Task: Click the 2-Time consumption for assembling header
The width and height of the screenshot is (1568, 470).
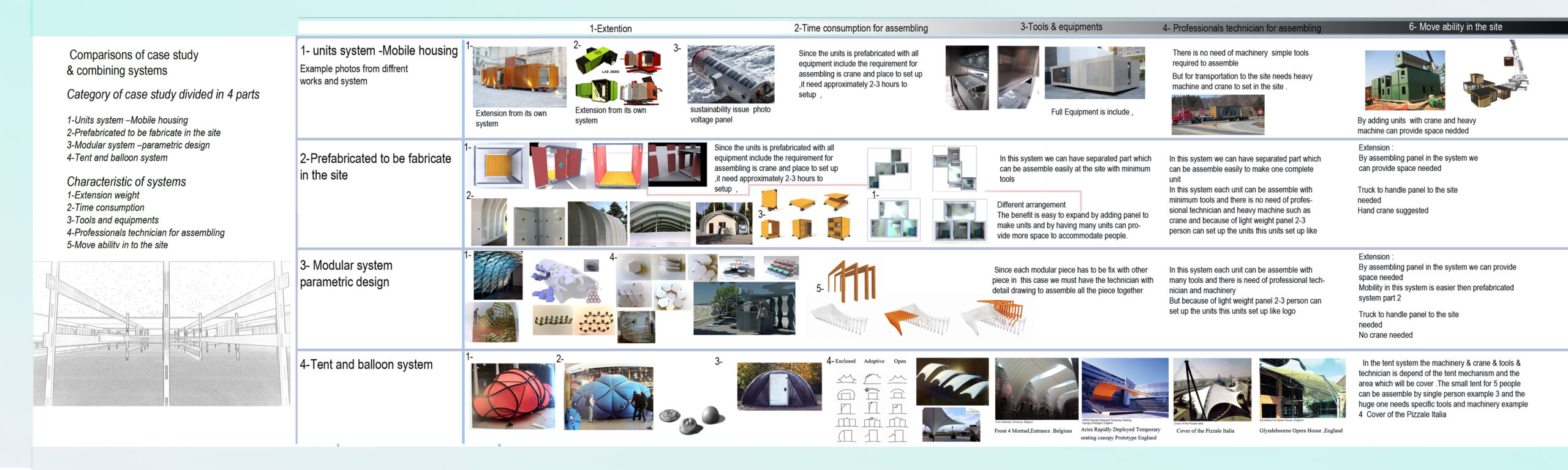Action: (x=860, y=28)
